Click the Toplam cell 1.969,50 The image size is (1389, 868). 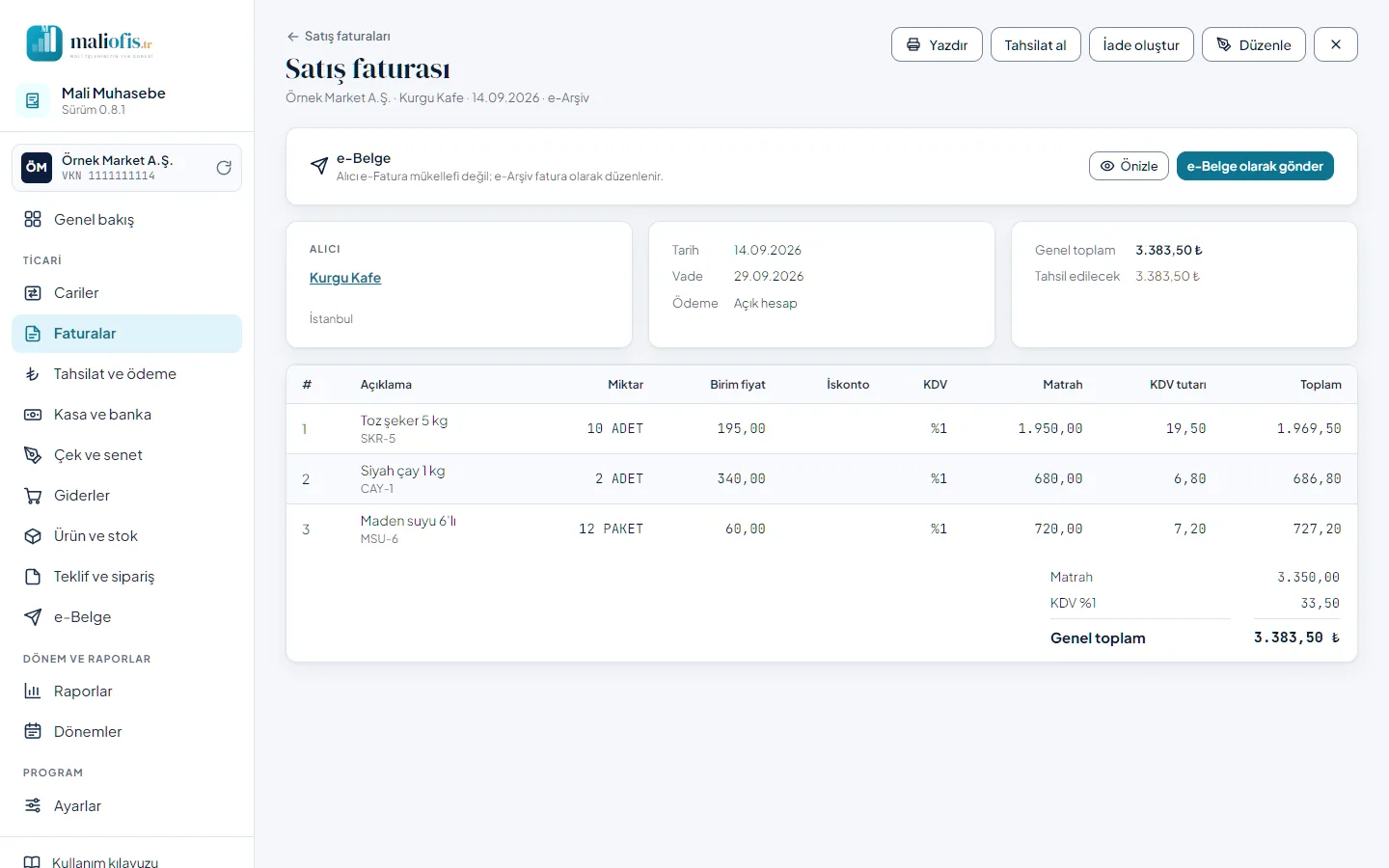pyautogui.click(x=1309, y=428)
